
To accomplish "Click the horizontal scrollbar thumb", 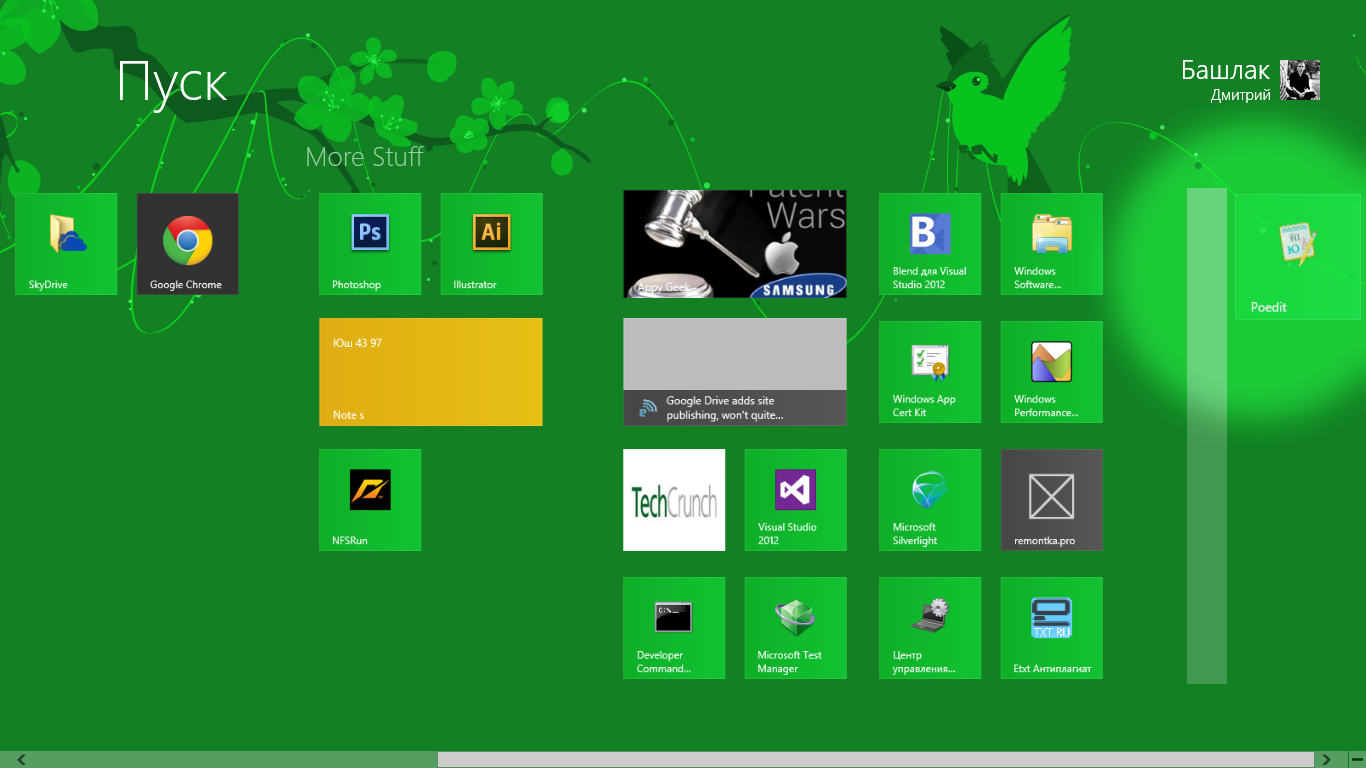I will [x=875, y=760].
